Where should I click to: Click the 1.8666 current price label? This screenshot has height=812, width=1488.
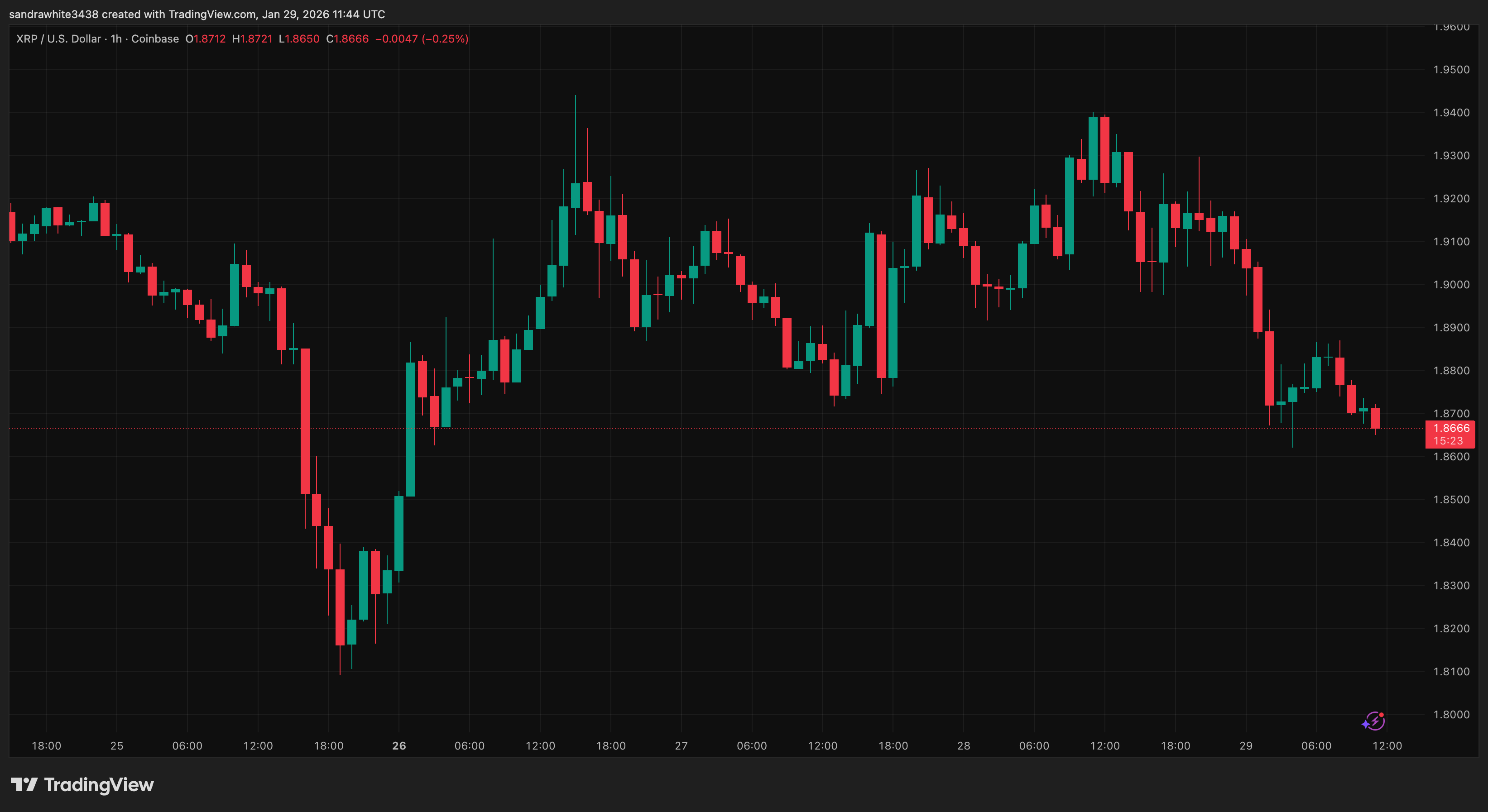(x=1452, y=428)
